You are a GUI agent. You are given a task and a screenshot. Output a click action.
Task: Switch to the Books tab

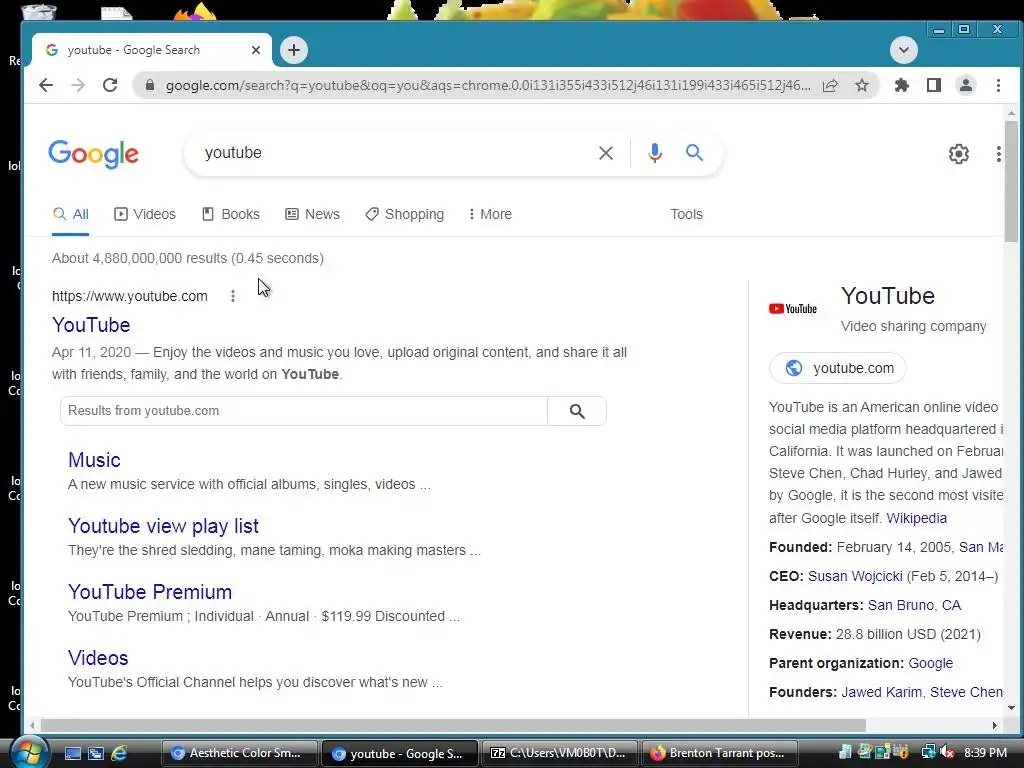[x=231, y=214]
